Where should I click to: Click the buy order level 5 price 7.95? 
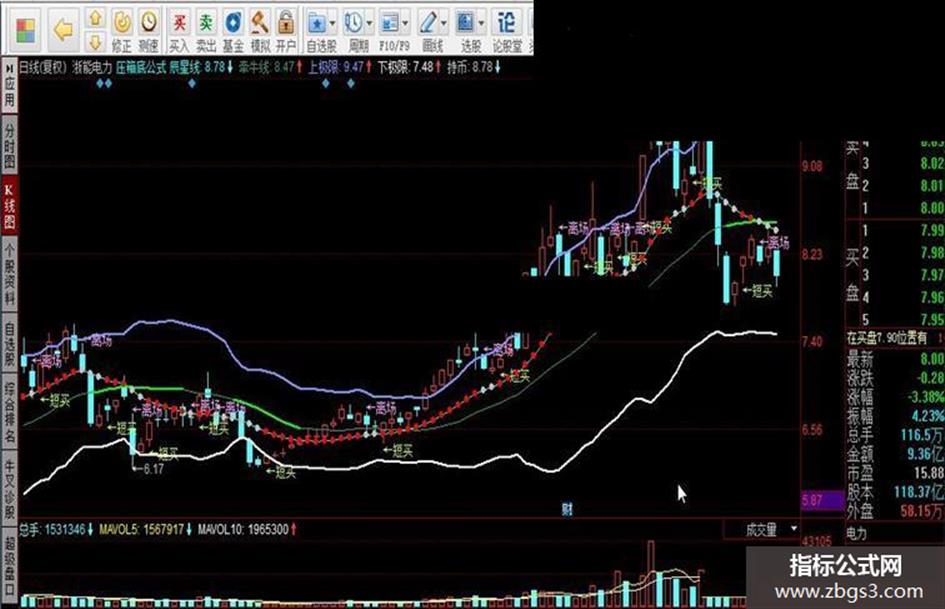point(932,319)
